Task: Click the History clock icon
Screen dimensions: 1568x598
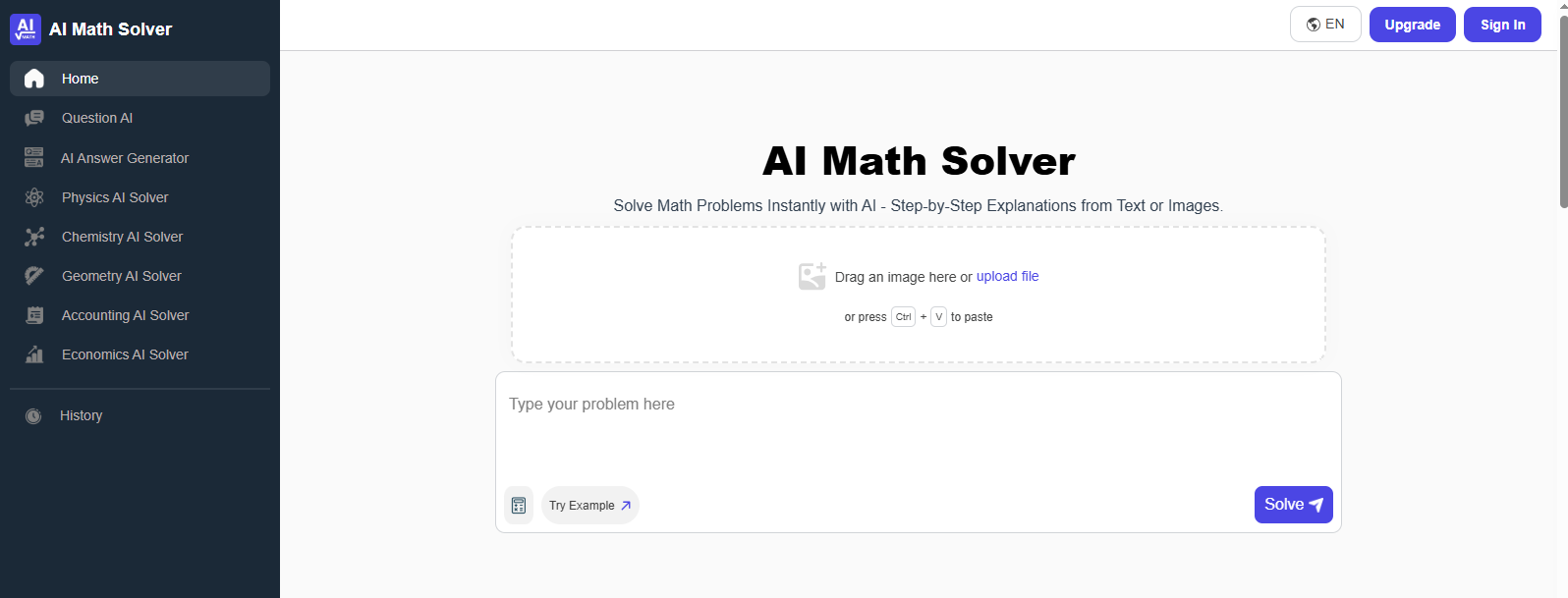Action: (x=33, y=416)
